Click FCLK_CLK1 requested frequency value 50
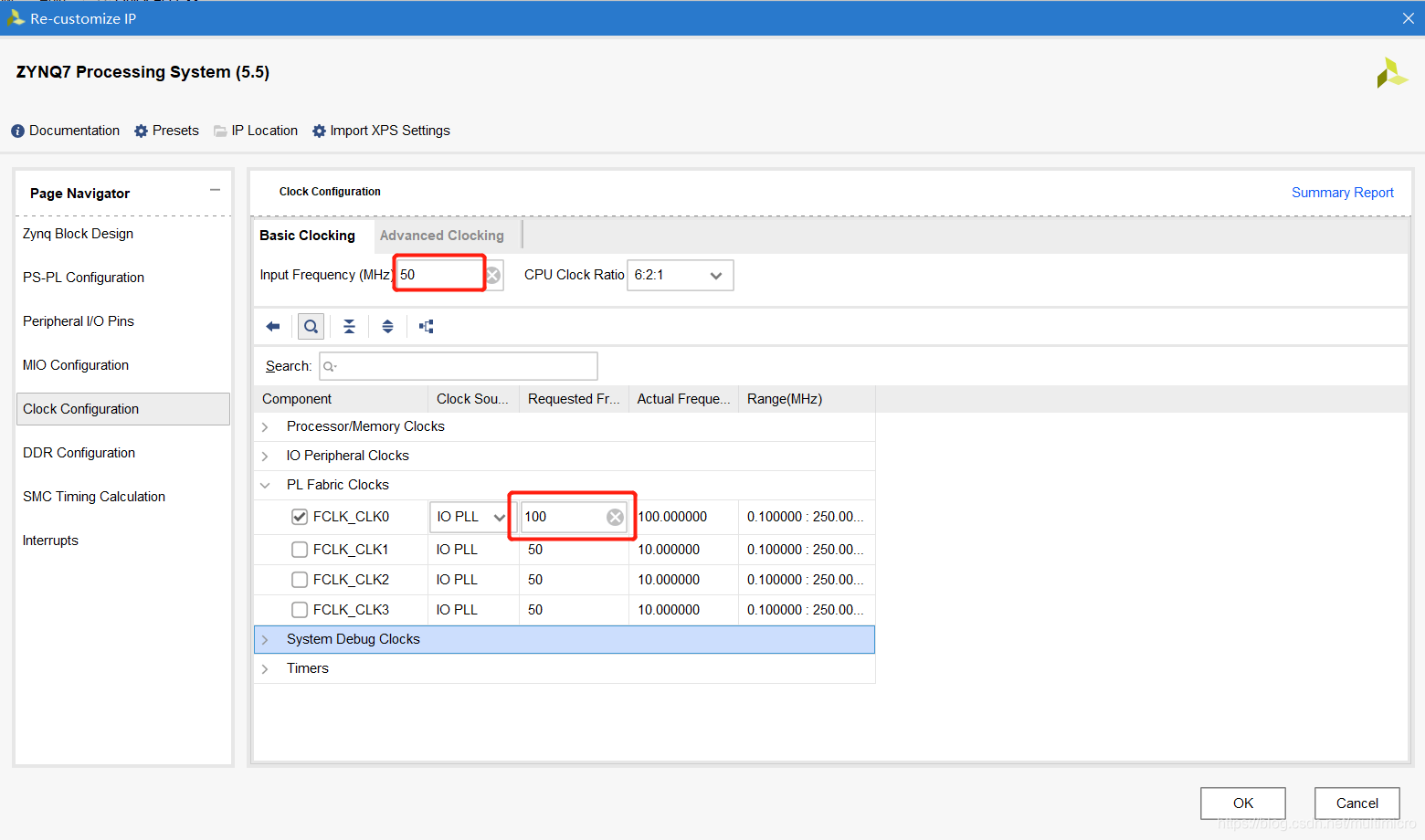Viewport: 1425px width, 840px height. point(535,550)
